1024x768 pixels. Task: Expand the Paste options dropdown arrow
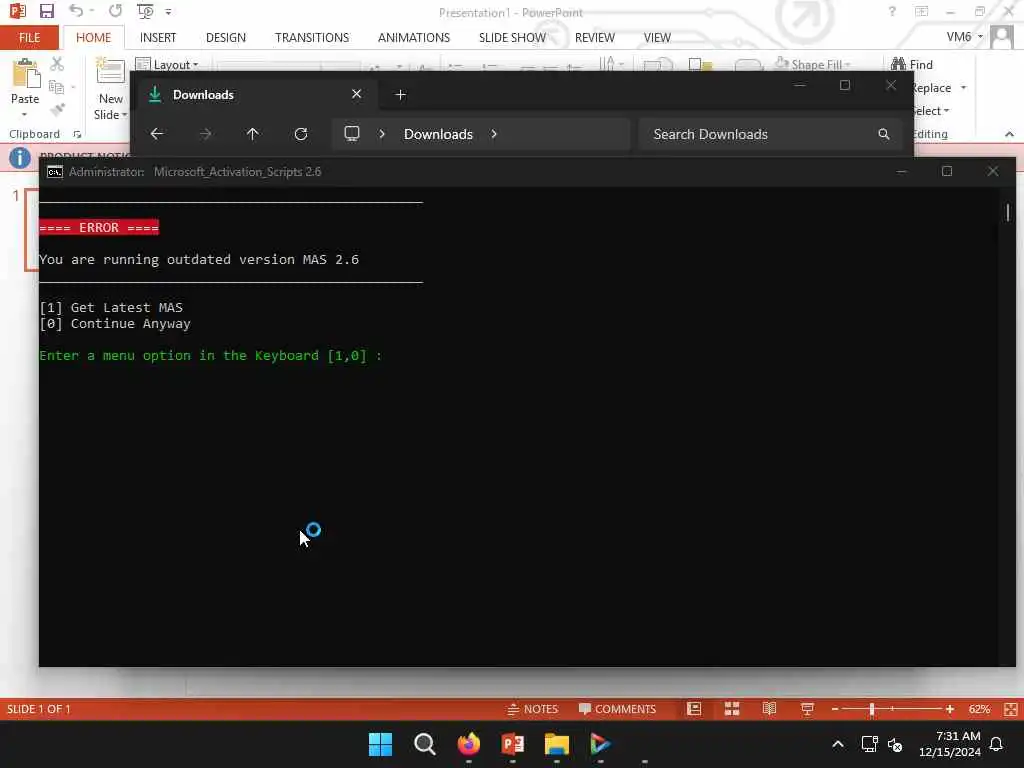(25, 115)
